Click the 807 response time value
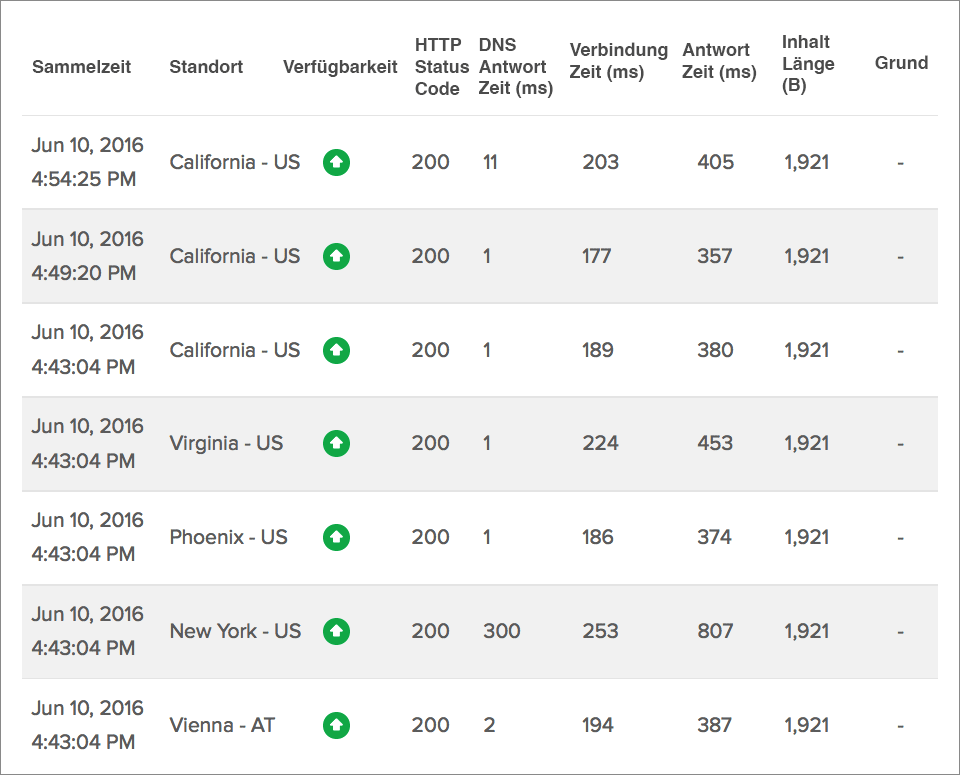Image resolution: width=960 pixels, height=775 pixels. (x=715, y=631)
